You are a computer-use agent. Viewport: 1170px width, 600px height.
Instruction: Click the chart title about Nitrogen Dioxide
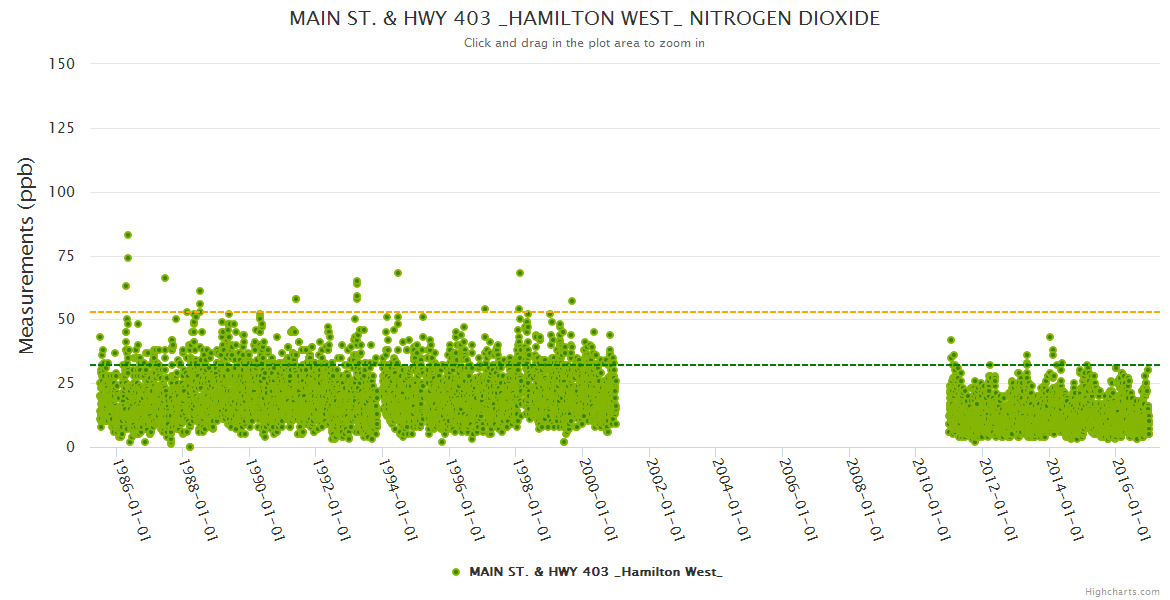coord(584,19)
